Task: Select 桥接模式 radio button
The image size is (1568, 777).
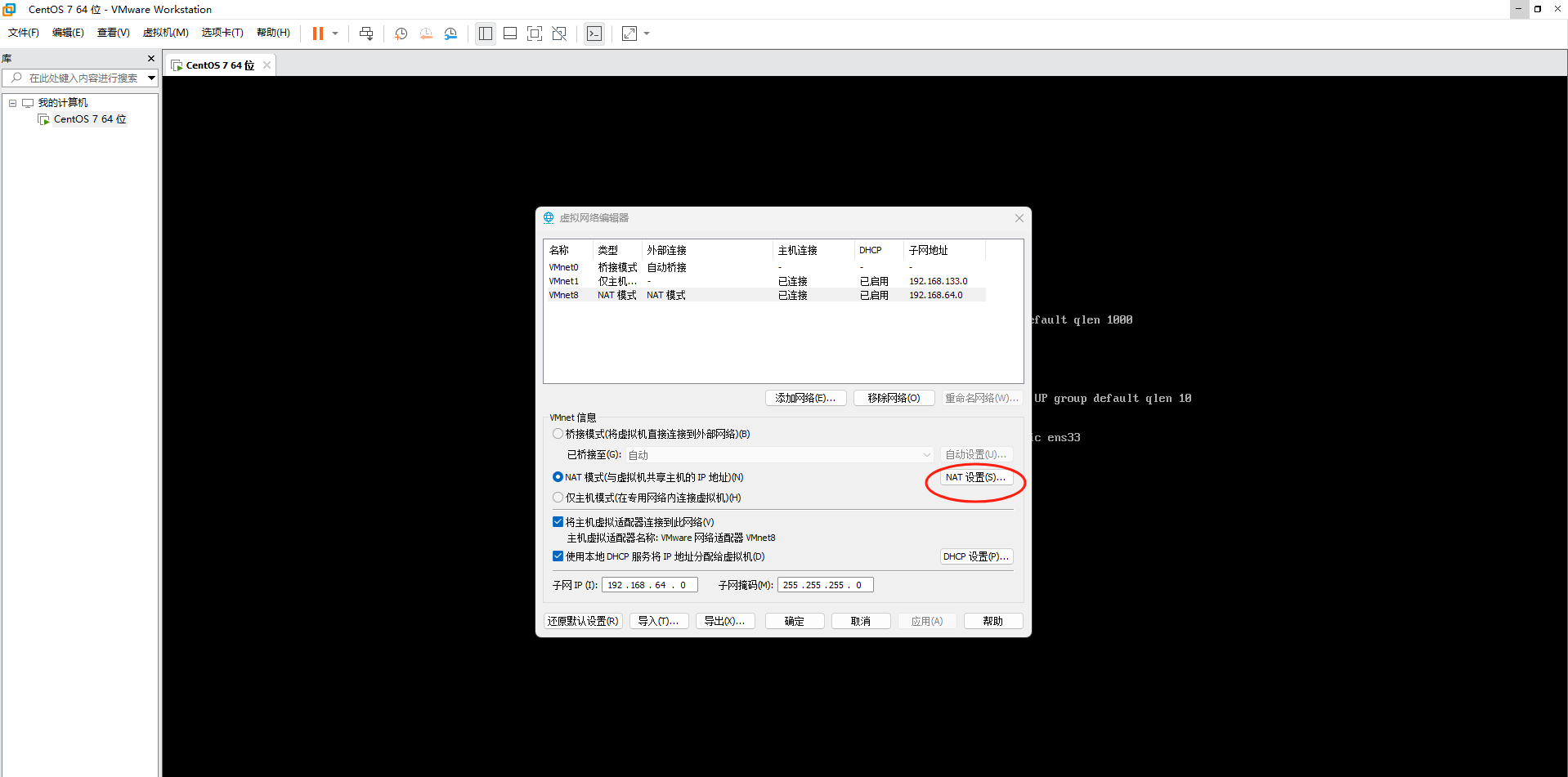Action: click(558, 434)
